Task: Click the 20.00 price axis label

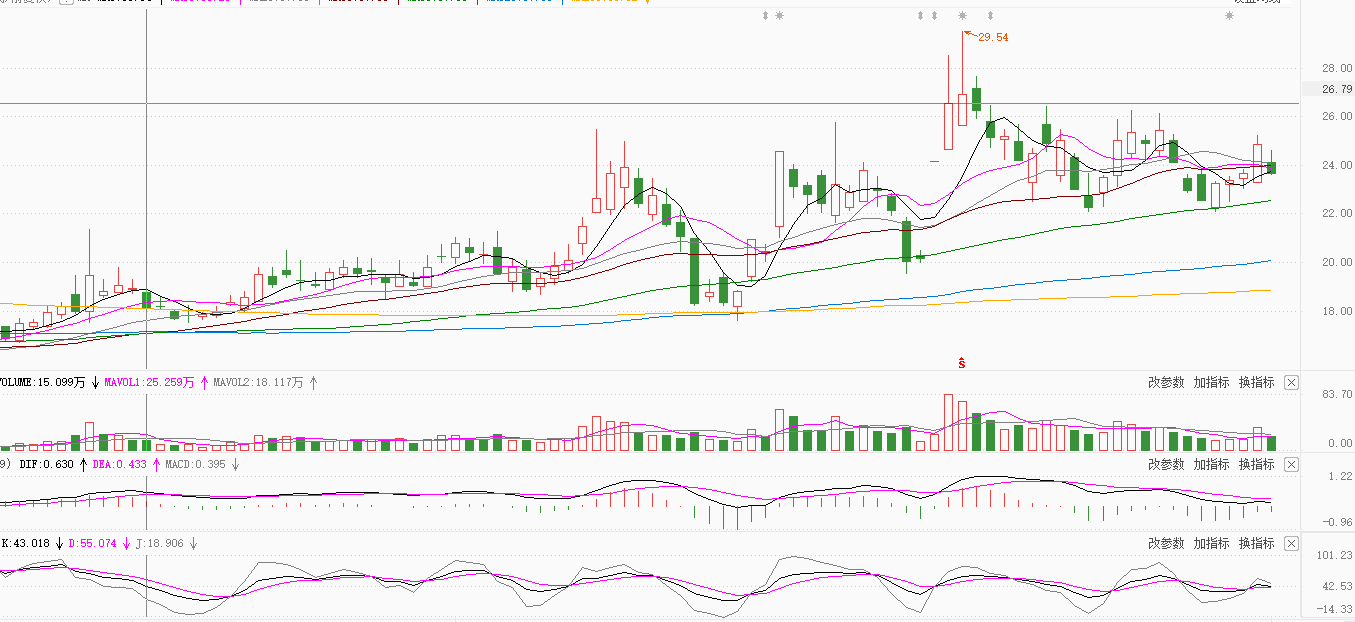Action: (x=1337, y=262)
